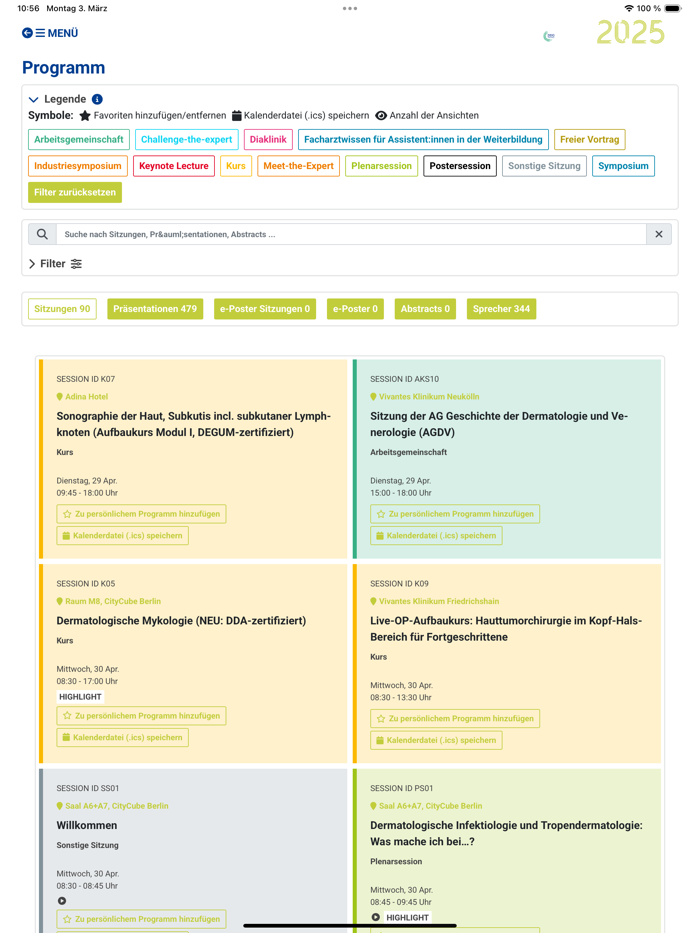Collapse the Legende section chevron
This screenshot has width=700, height=933.
click(33, 99)
